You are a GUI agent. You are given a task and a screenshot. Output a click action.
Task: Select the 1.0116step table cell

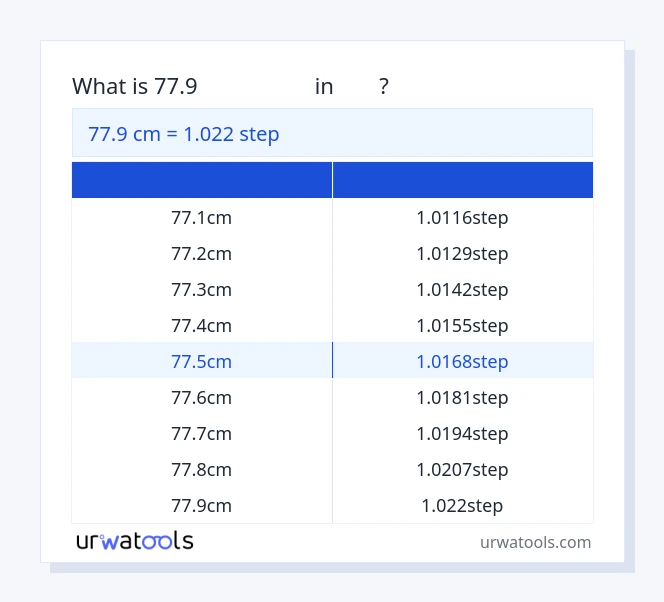[x=462, y=217]
